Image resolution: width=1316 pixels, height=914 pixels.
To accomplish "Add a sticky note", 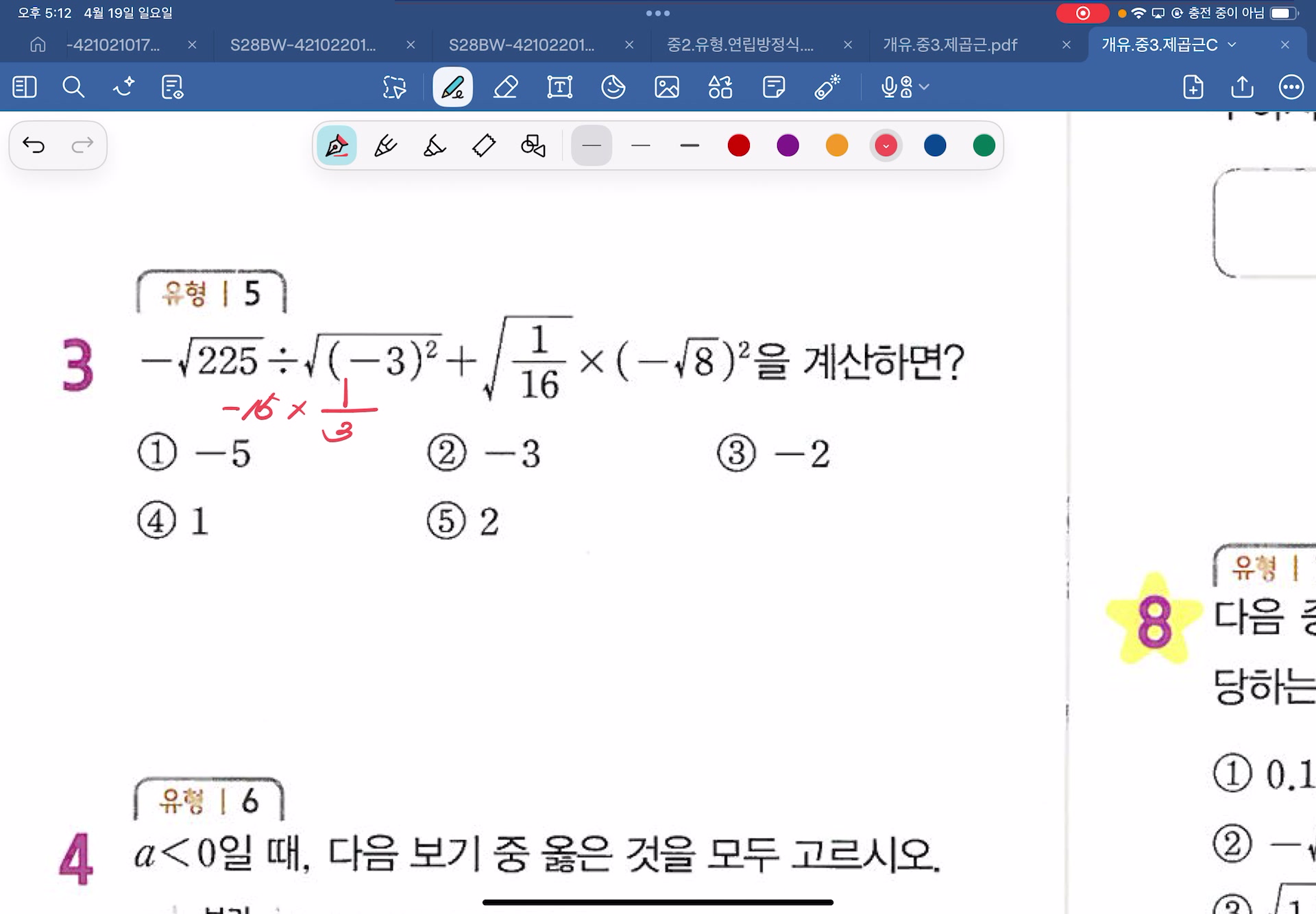I will pyautogui.click(x=773, y=87).
